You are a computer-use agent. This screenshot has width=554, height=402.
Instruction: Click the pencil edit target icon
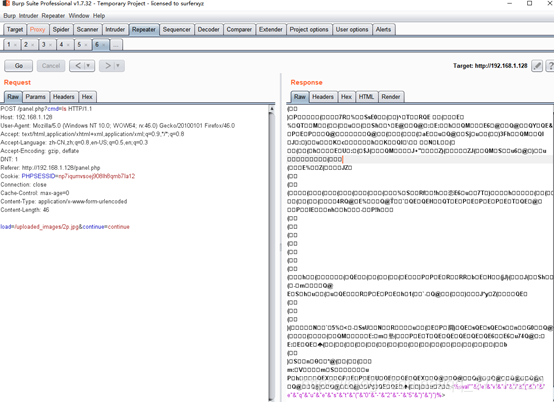(537, 66)
